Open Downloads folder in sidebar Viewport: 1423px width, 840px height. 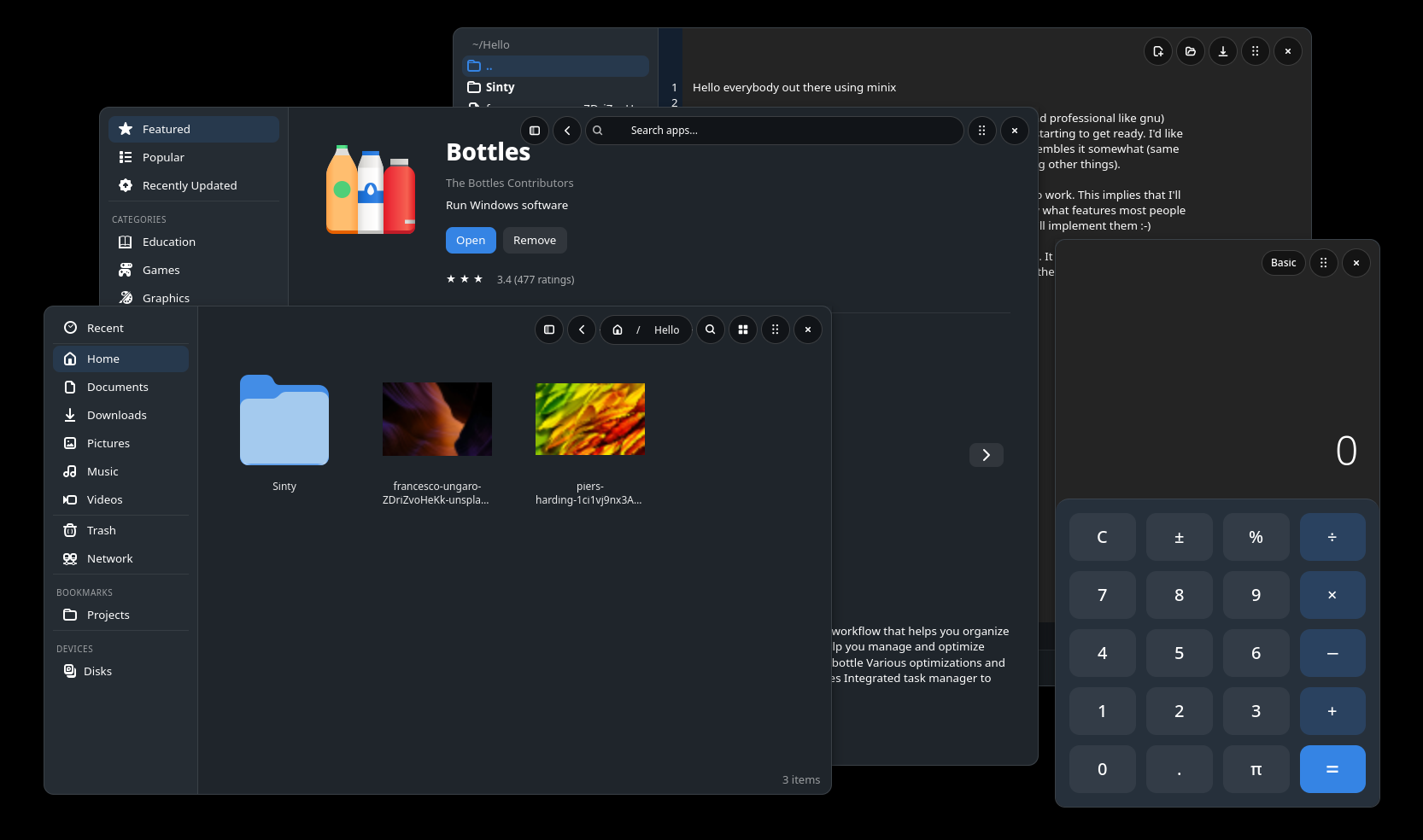coord(120,415)
